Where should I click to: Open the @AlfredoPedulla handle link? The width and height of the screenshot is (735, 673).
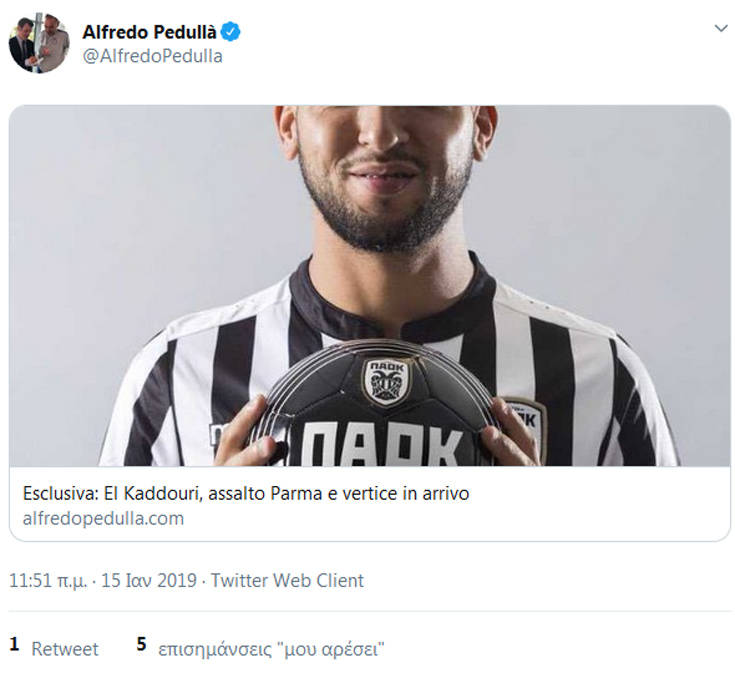point(152,56)
